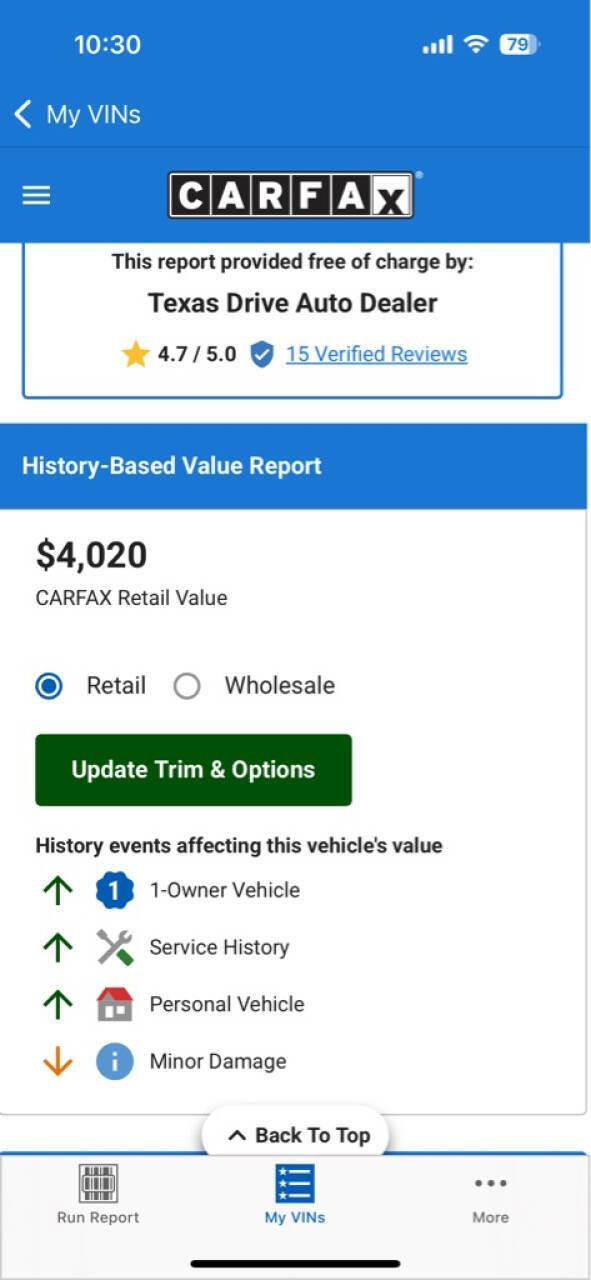
Task: Tap the verified reviews shield icon
Action: [x=262, y=353]
